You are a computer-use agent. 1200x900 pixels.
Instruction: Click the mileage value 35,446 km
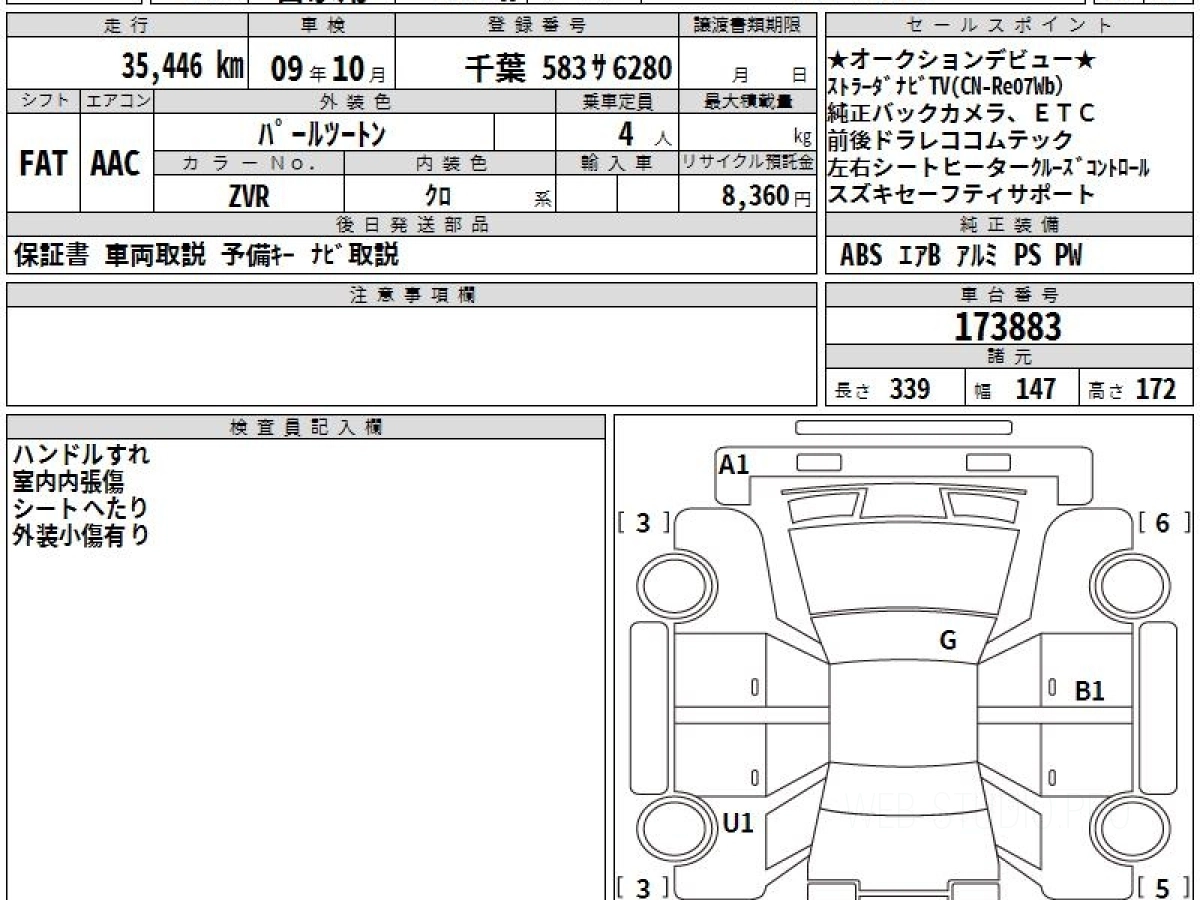[x=182, y=67]
